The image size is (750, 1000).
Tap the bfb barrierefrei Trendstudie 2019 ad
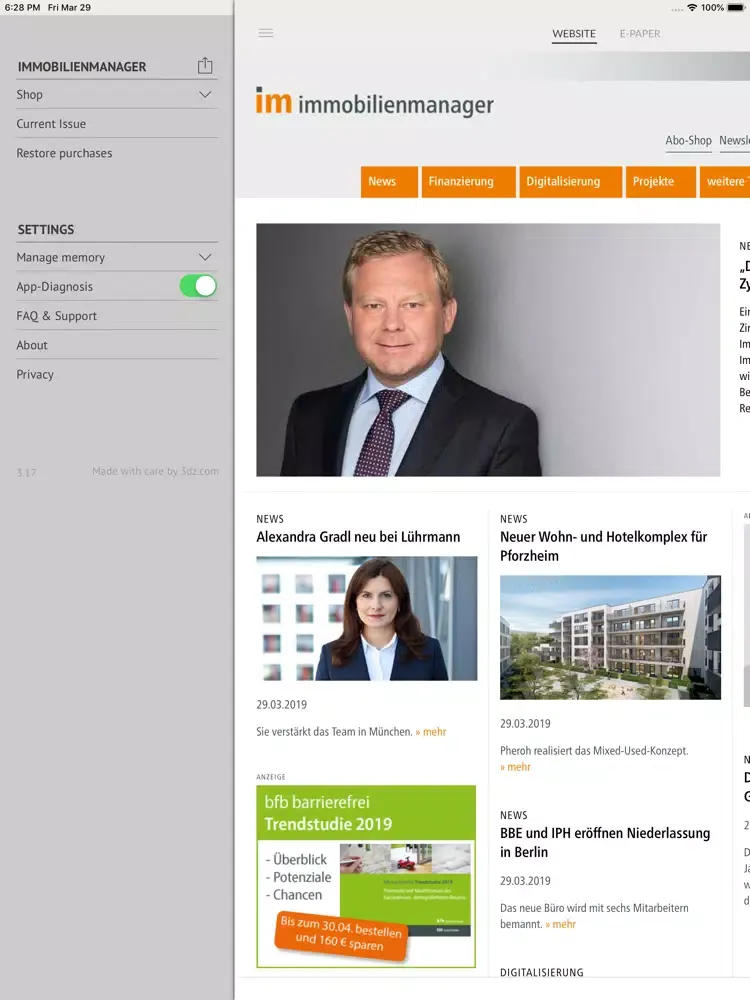pyautogui.click(x=366, y=876)
